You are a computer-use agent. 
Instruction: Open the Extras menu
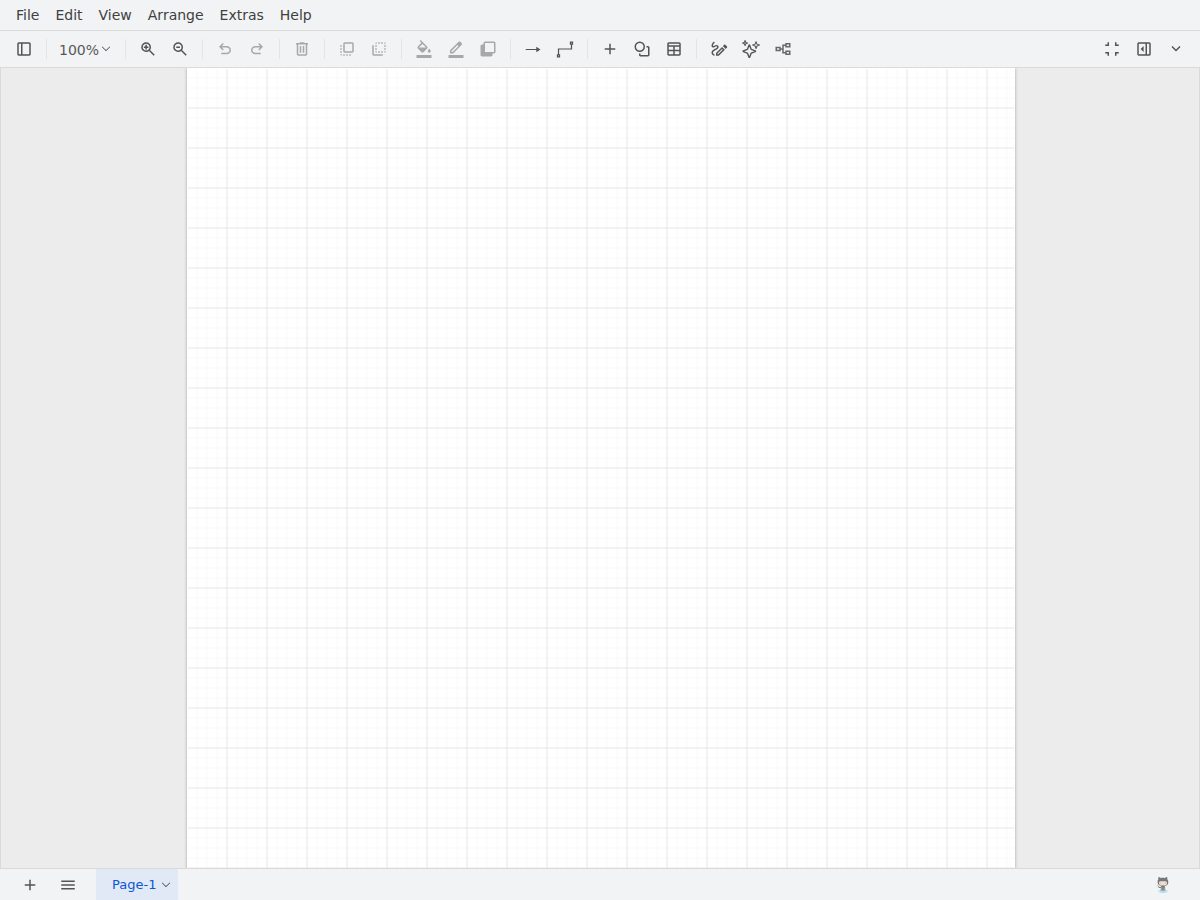click(241, 15)
